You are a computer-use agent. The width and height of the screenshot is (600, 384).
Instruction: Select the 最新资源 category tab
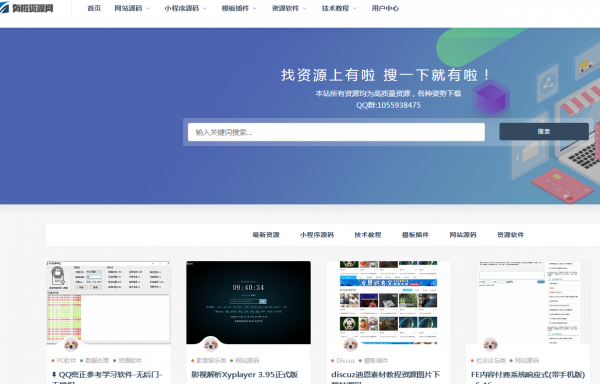266,234
